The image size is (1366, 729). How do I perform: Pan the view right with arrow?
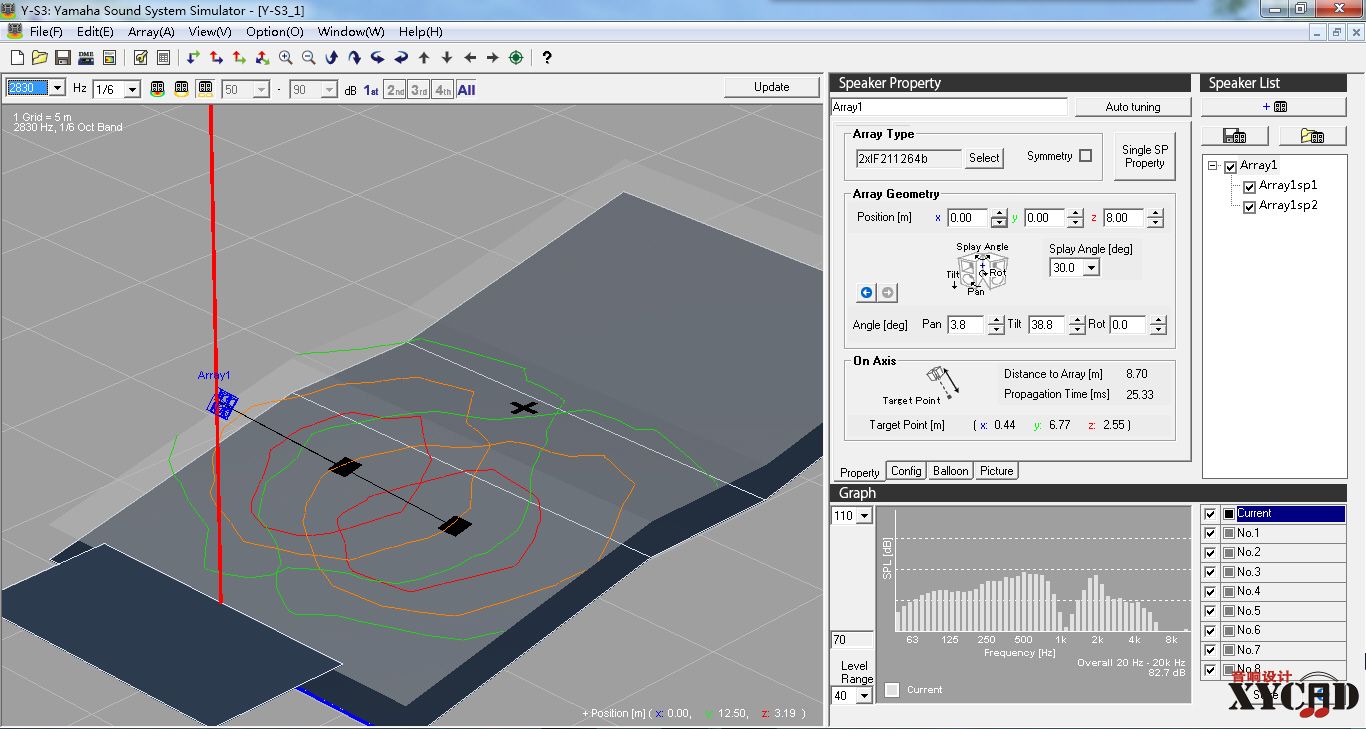pos(493,58)
